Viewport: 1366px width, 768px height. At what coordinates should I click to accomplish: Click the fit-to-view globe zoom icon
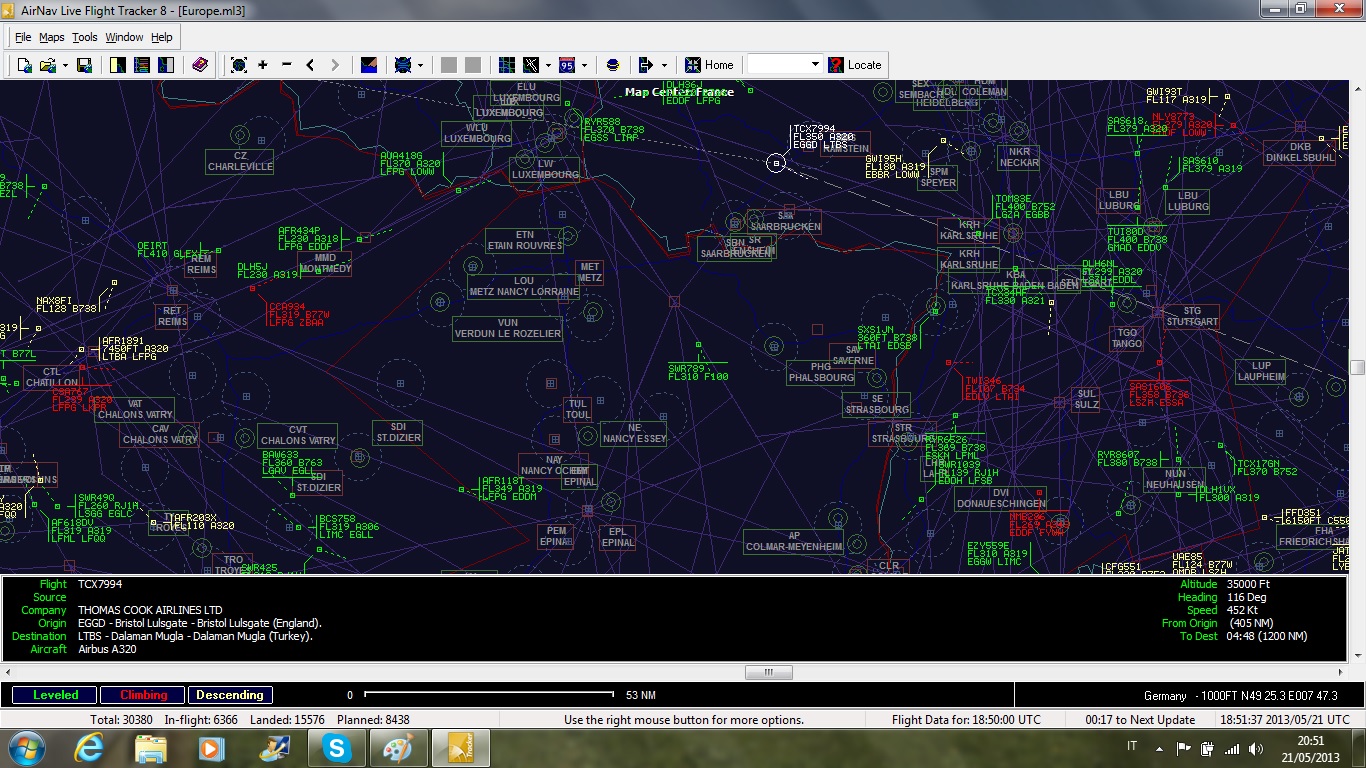click(x=239, y=65)
